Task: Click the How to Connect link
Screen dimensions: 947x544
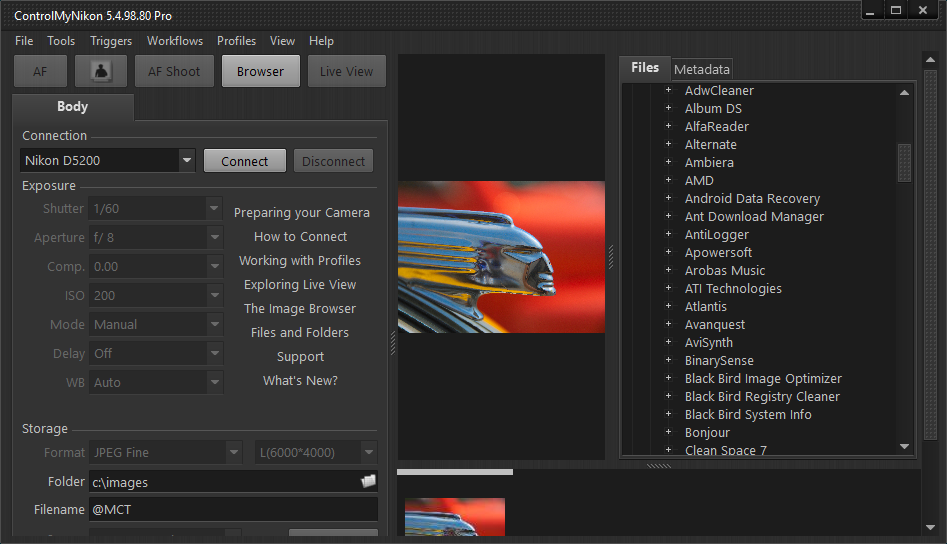Action: (x=300, y=237)
